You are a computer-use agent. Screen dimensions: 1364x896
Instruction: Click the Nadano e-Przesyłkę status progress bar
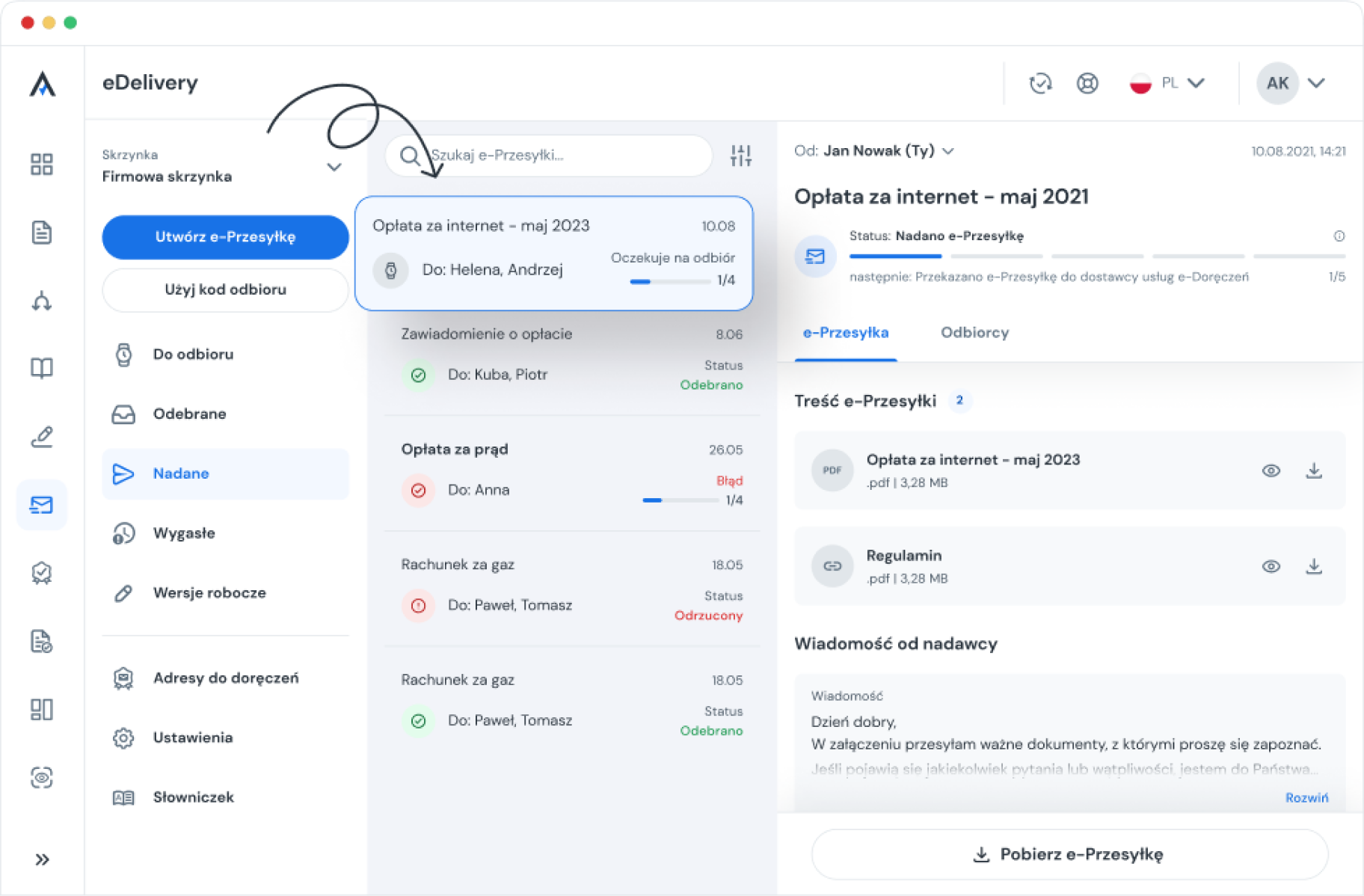point(1096,257)
